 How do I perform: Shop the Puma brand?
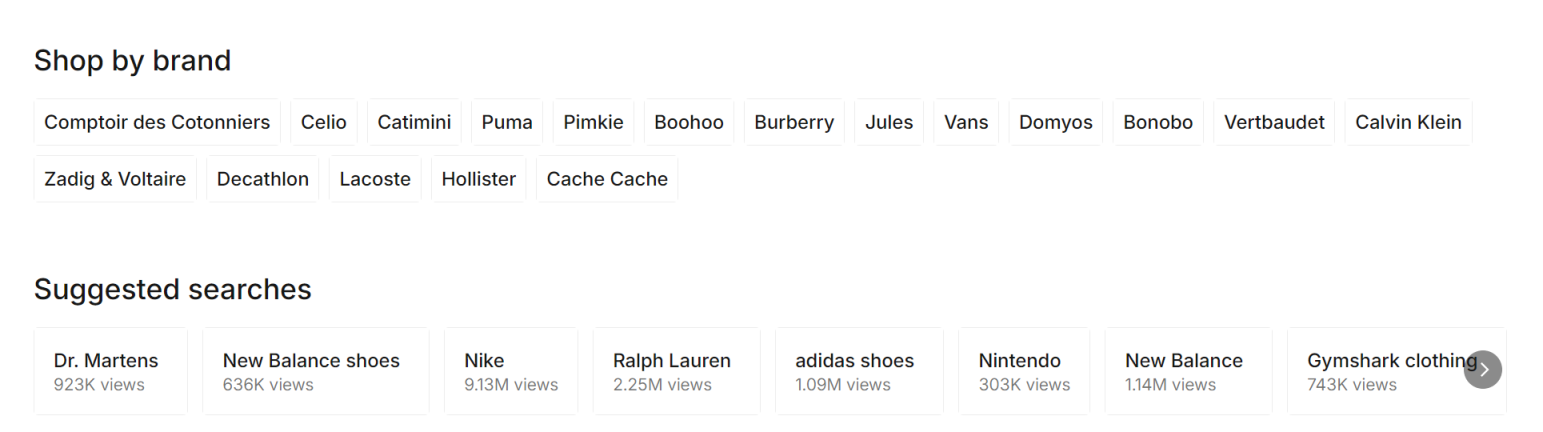[x=507, y=123]
